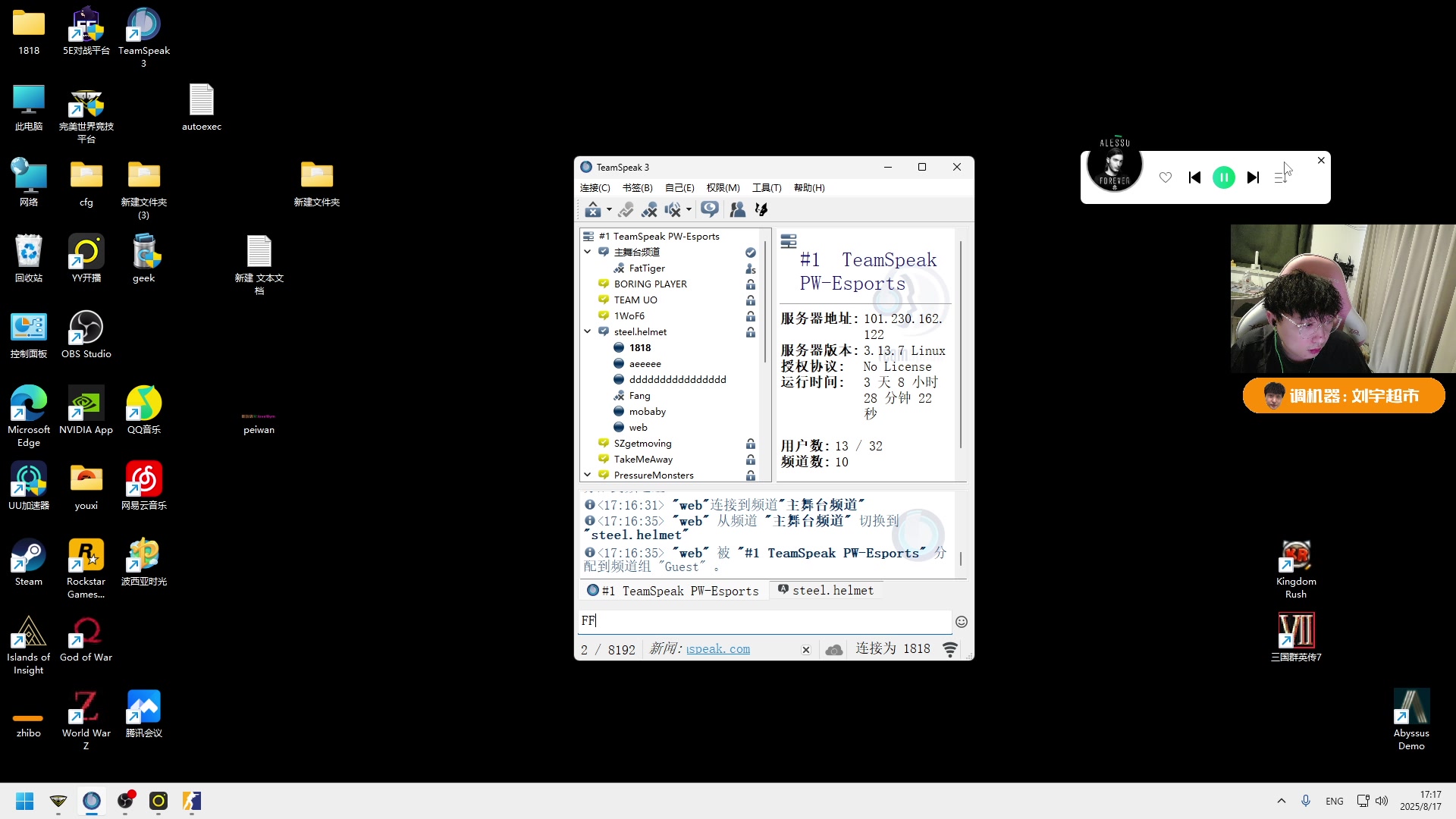Open the emoticon picker smiley icon
1456x819 pixels.
click(962, 622)
